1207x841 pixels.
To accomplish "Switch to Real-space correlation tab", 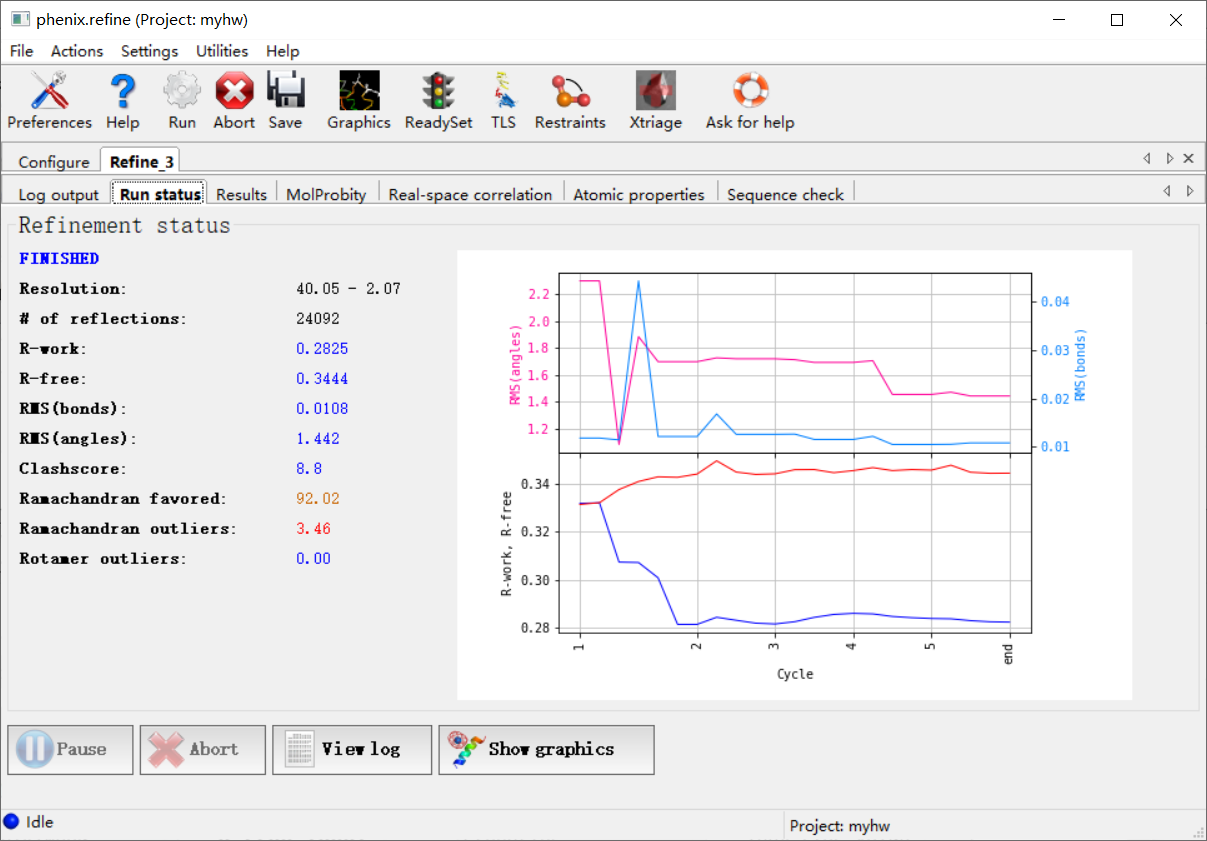I will click(x=470, y=194).
